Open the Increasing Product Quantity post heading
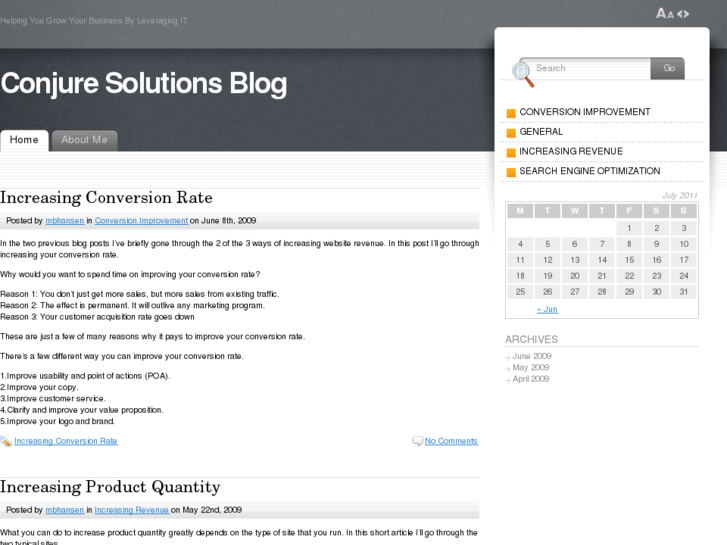 click(110, 487)
